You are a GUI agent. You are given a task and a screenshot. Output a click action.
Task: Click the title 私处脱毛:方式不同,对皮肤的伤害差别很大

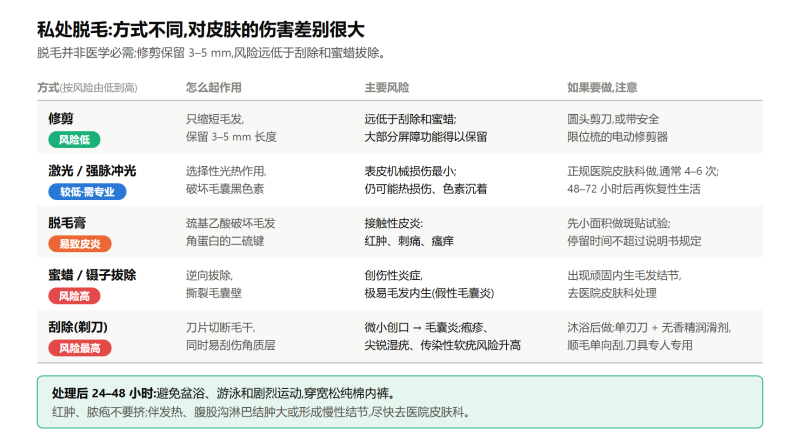[x=201, y=30]
